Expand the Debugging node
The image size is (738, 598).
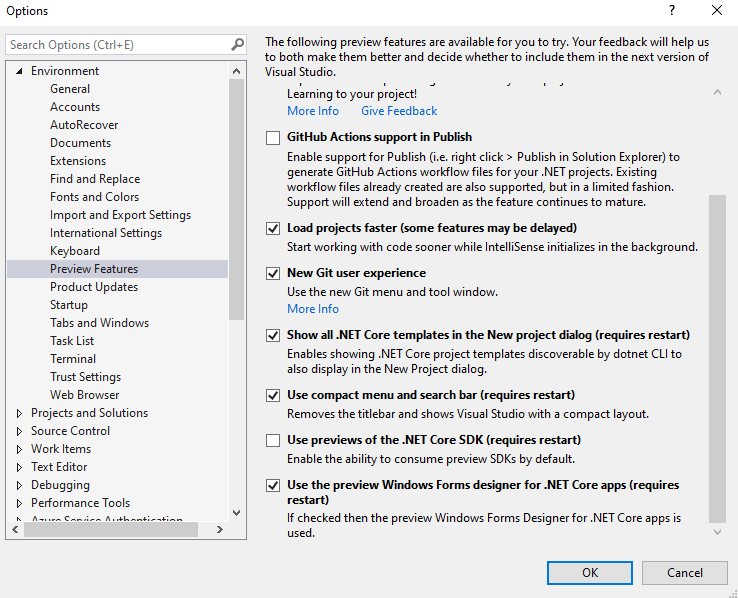(19, 485)
